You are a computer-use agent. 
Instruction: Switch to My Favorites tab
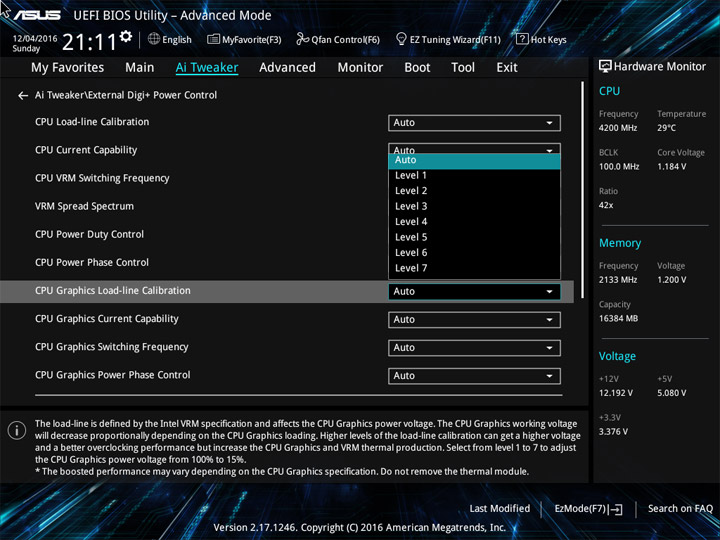[x=68, y=68]
